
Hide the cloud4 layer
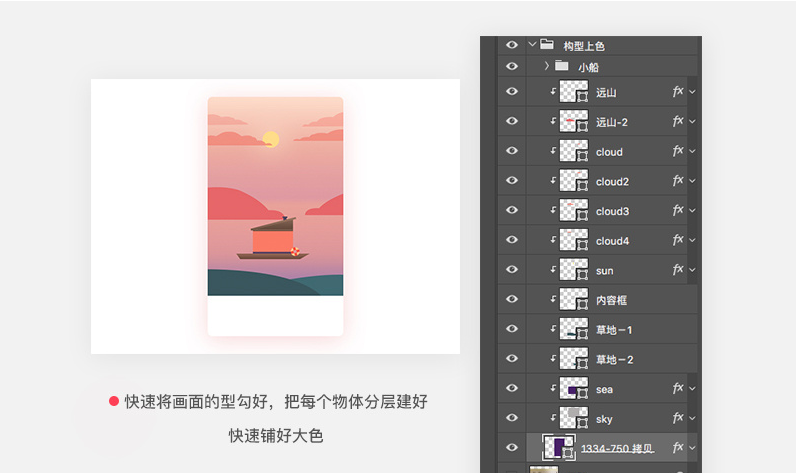[x=511, y=239]
